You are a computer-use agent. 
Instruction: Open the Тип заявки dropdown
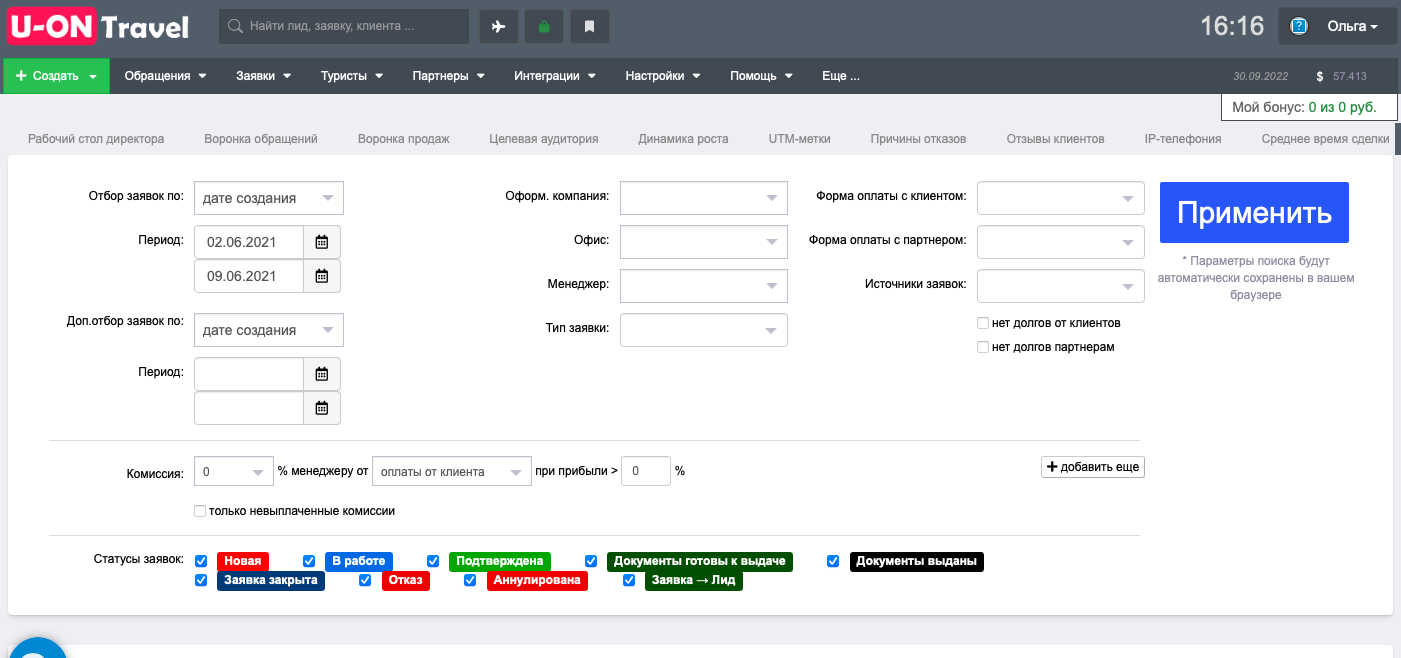click(704, 330)
